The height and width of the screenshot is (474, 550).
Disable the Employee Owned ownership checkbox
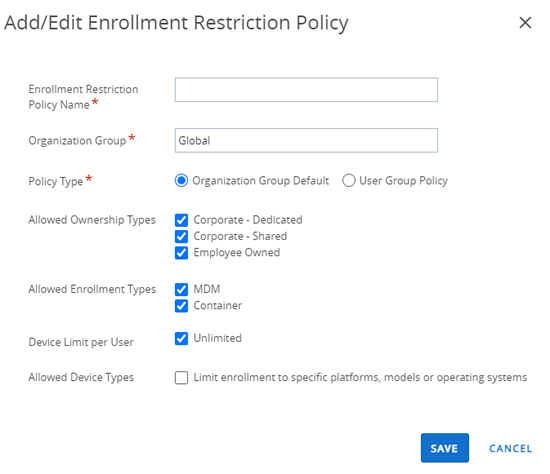[181, 253]
